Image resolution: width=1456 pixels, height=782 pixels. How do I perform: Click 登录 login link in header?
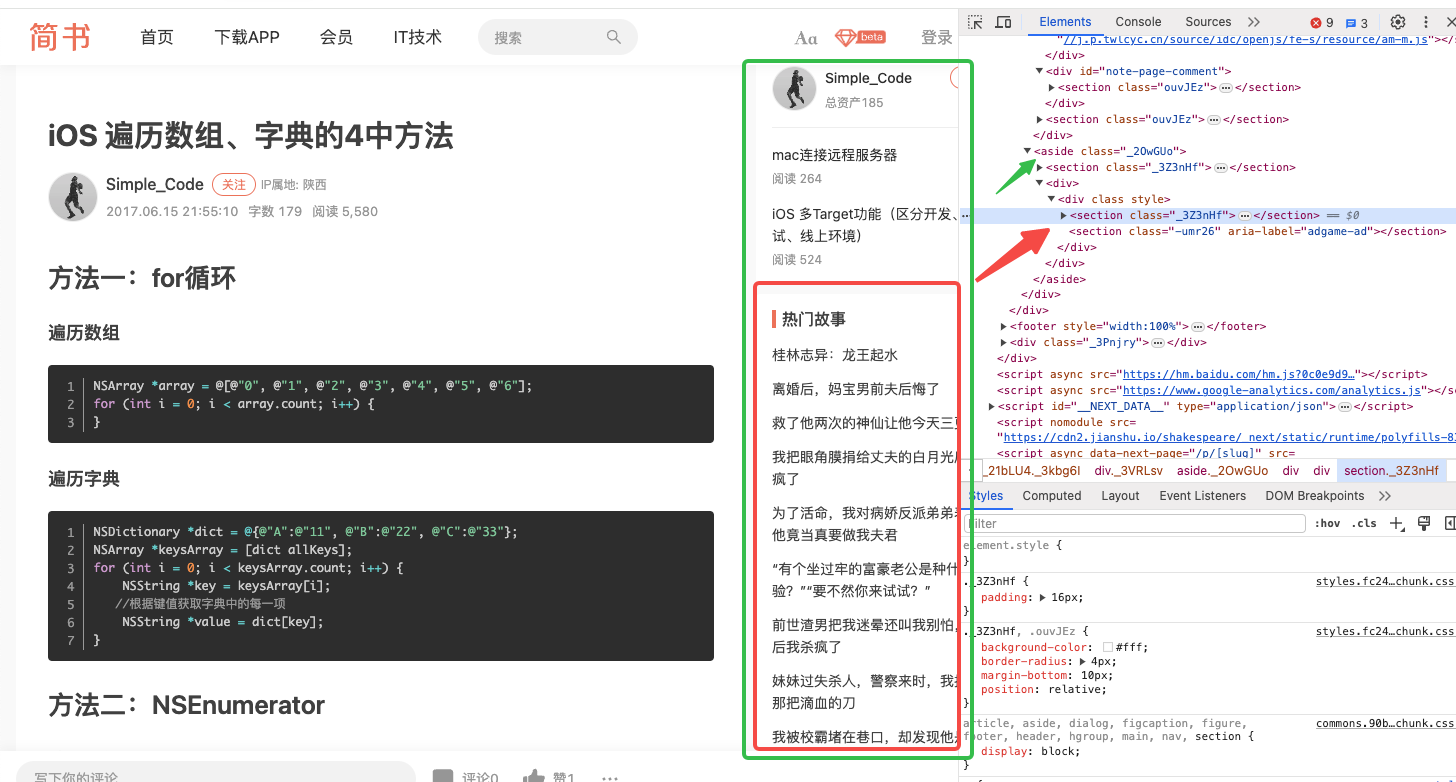click(x=937, y=37)
